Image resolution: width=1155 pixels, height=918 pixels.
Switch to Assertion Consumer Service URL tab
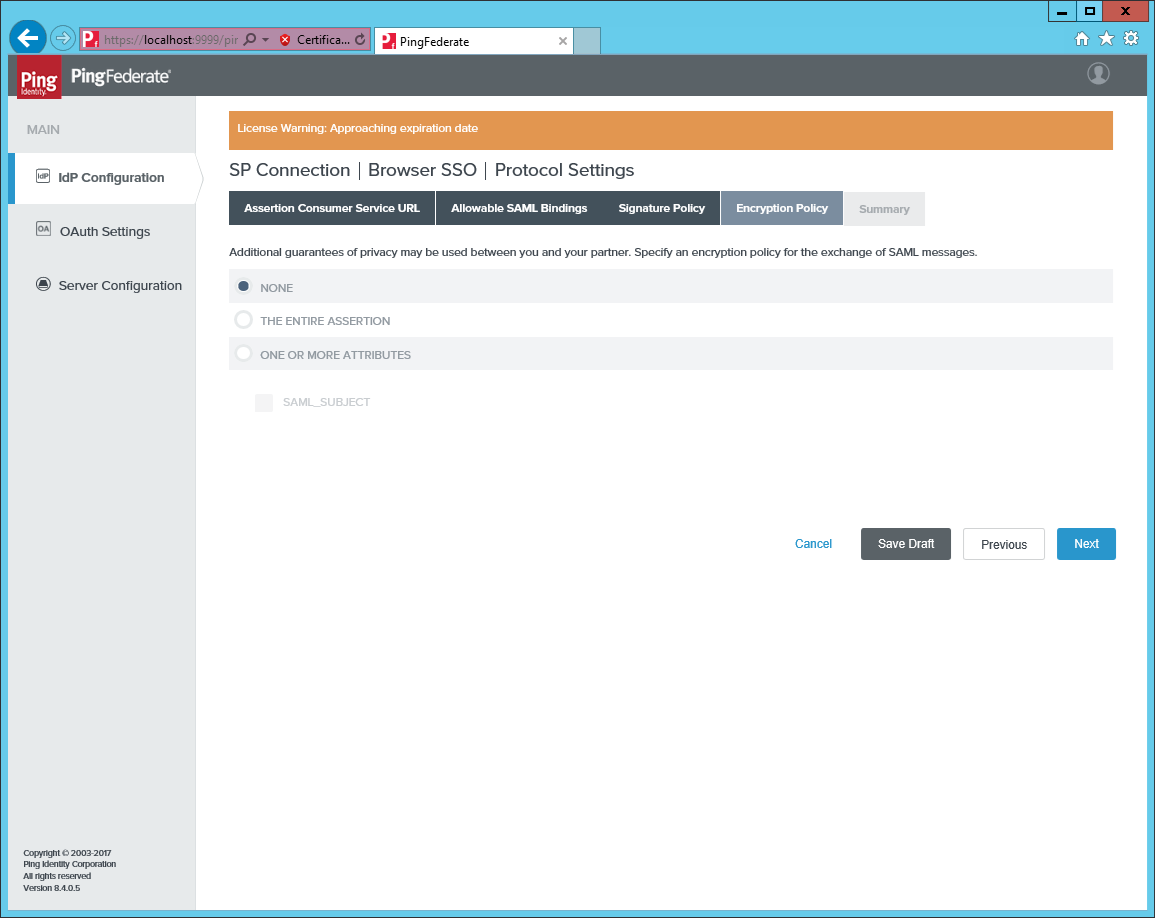(x=332, y=209)
